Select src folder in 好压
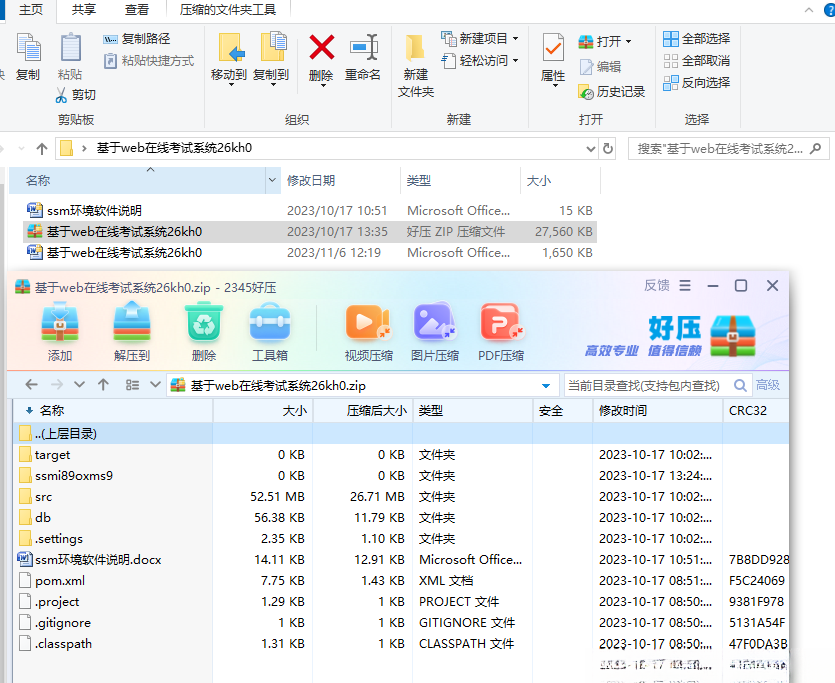The width and height of the screenshot is (835, 683). [401, 497]
